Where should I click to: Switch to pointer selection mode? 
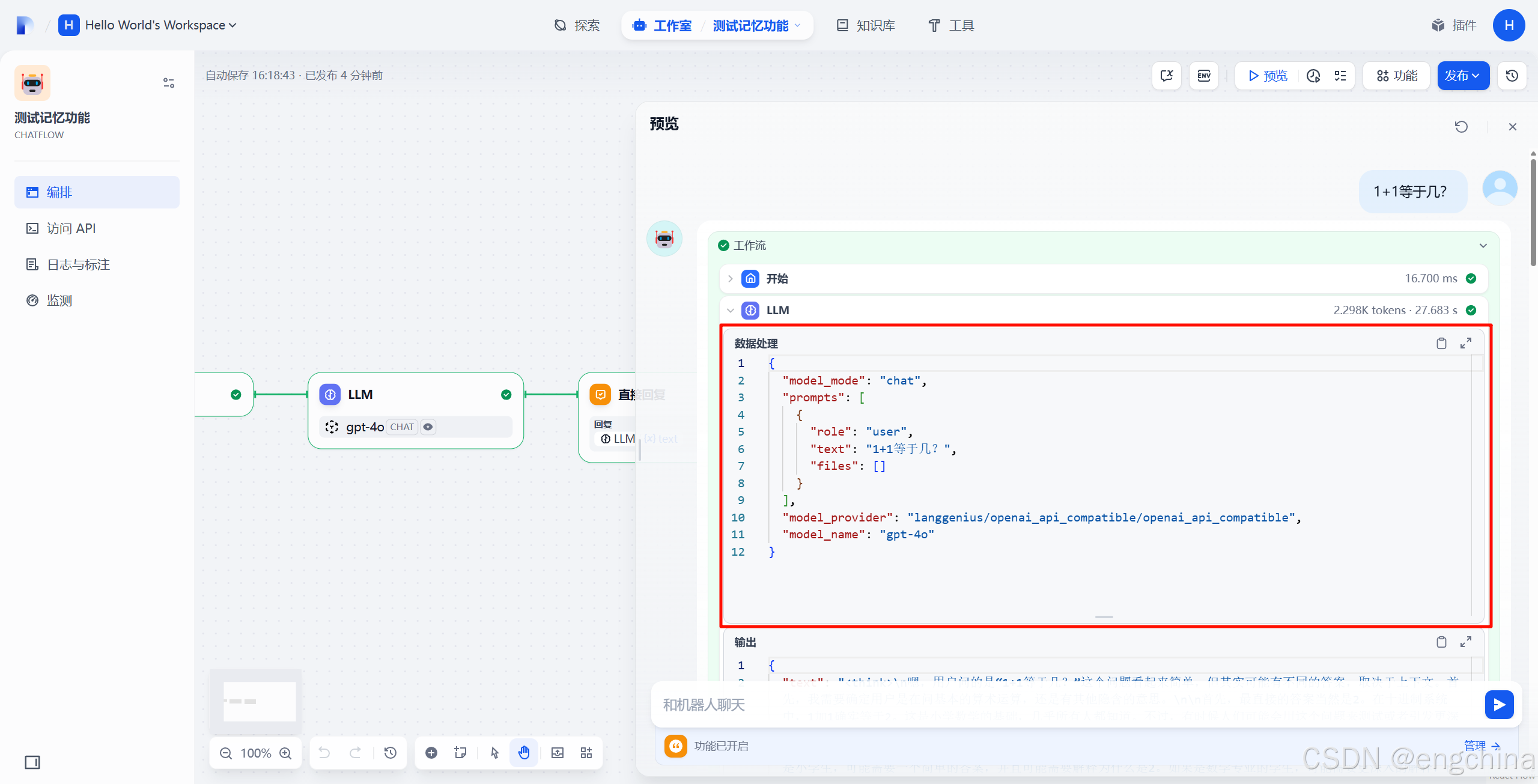494,753
